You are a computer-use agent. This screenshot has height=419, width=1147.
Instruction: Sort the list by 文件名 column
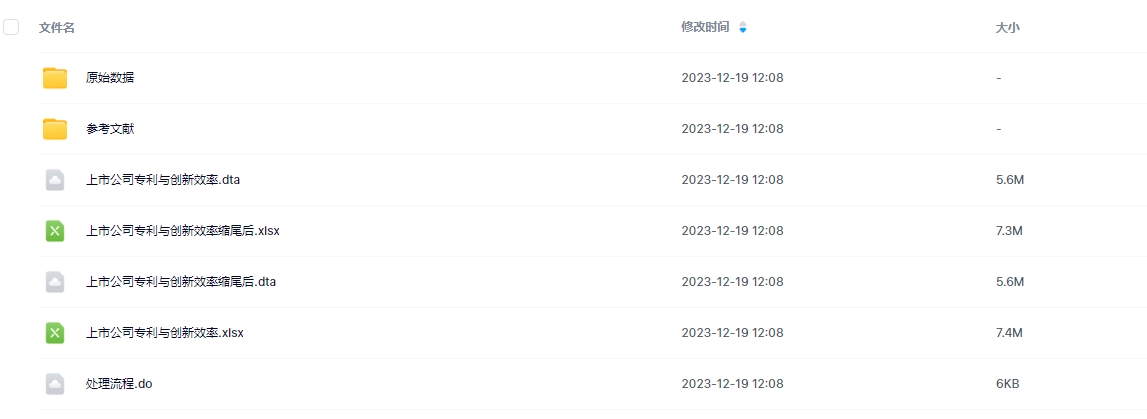click(57, 28)
